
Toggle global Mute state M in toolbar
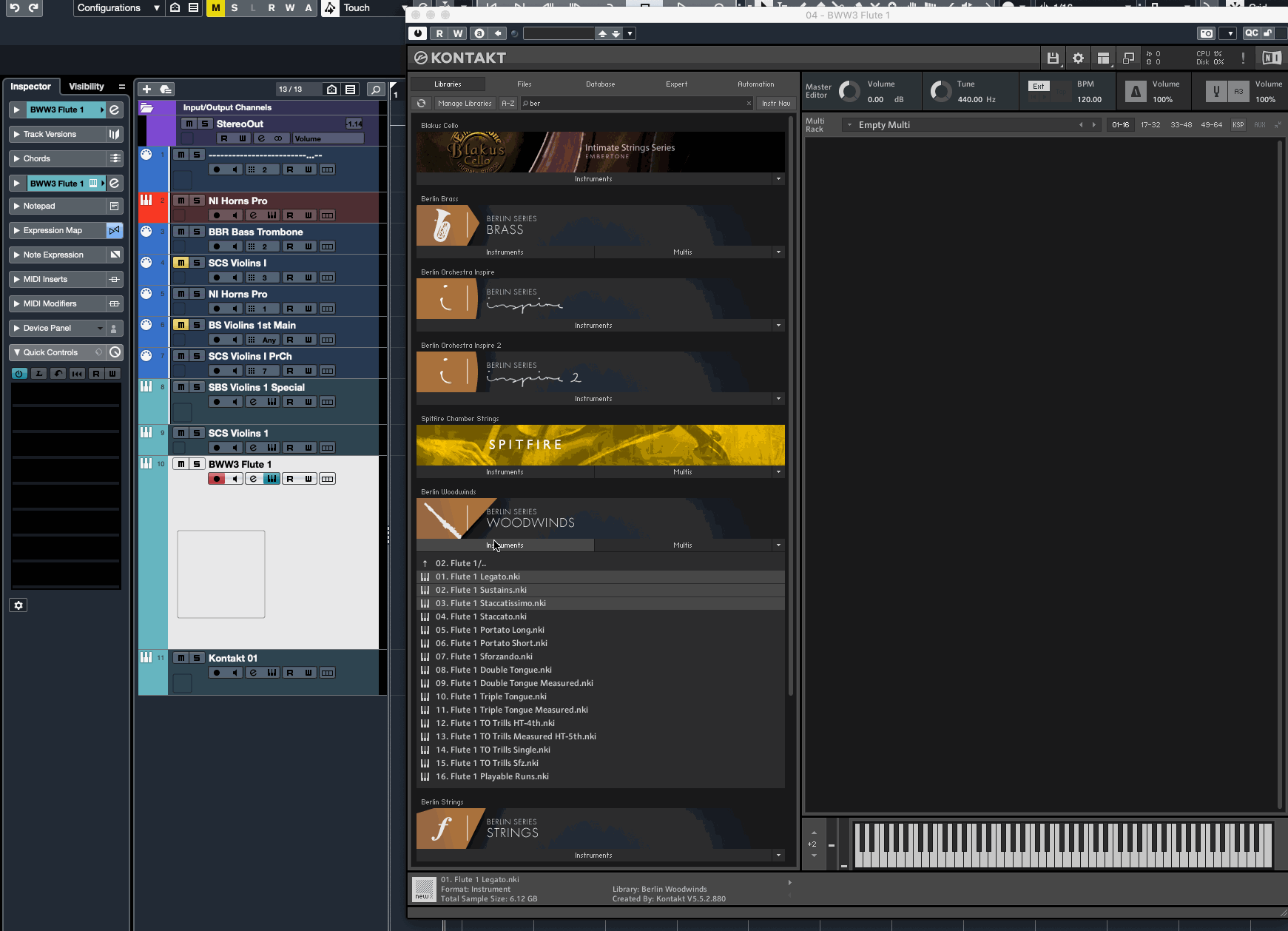click(x=216, y=7)
